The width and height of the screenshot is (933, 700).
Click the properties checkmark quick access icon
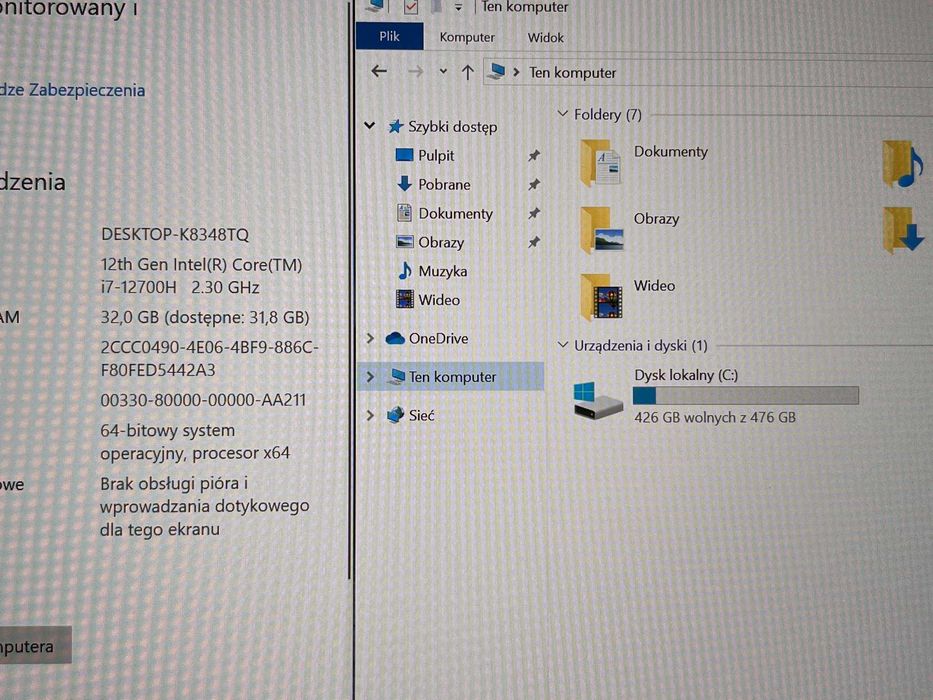click(411, 7)
